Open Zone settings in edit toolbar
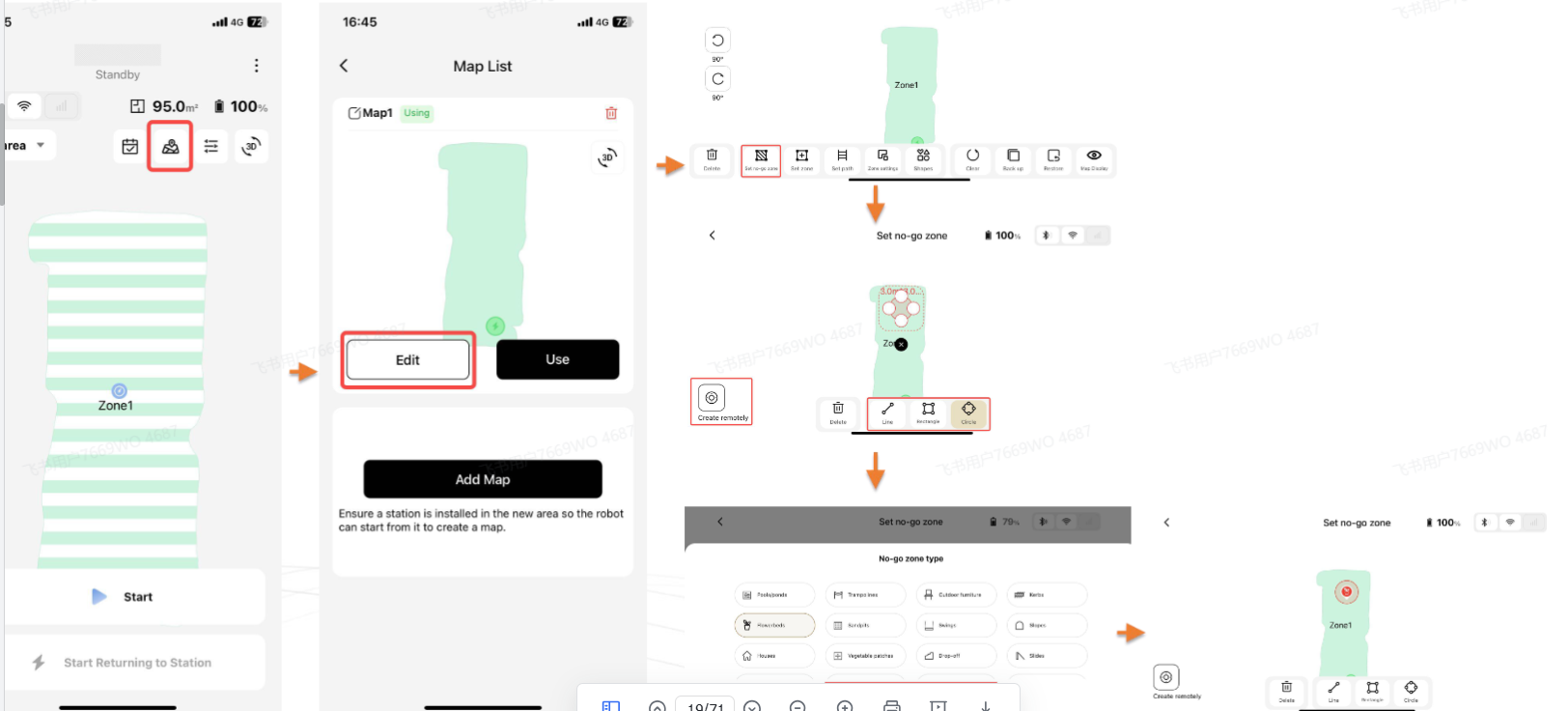Screen dimensions: 1568x711 click(x=882, y=159)
